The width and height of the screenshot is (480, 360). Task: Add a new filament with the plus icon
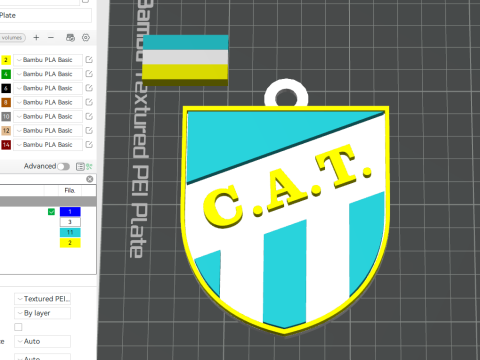[36, 38]
